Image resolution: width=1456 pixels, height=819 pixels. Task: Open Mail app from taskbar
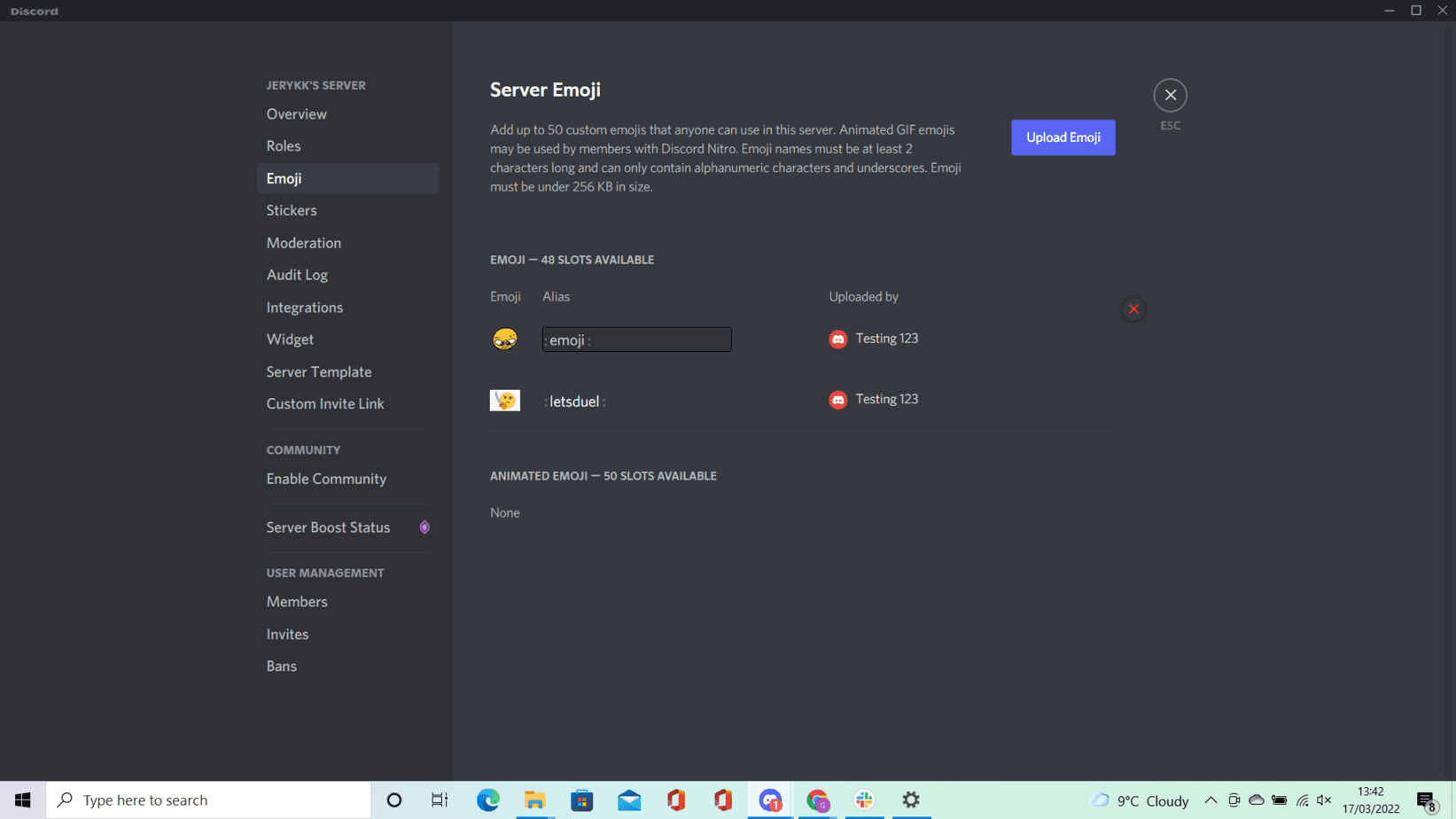pyautogui.click(x=629, y=800)
